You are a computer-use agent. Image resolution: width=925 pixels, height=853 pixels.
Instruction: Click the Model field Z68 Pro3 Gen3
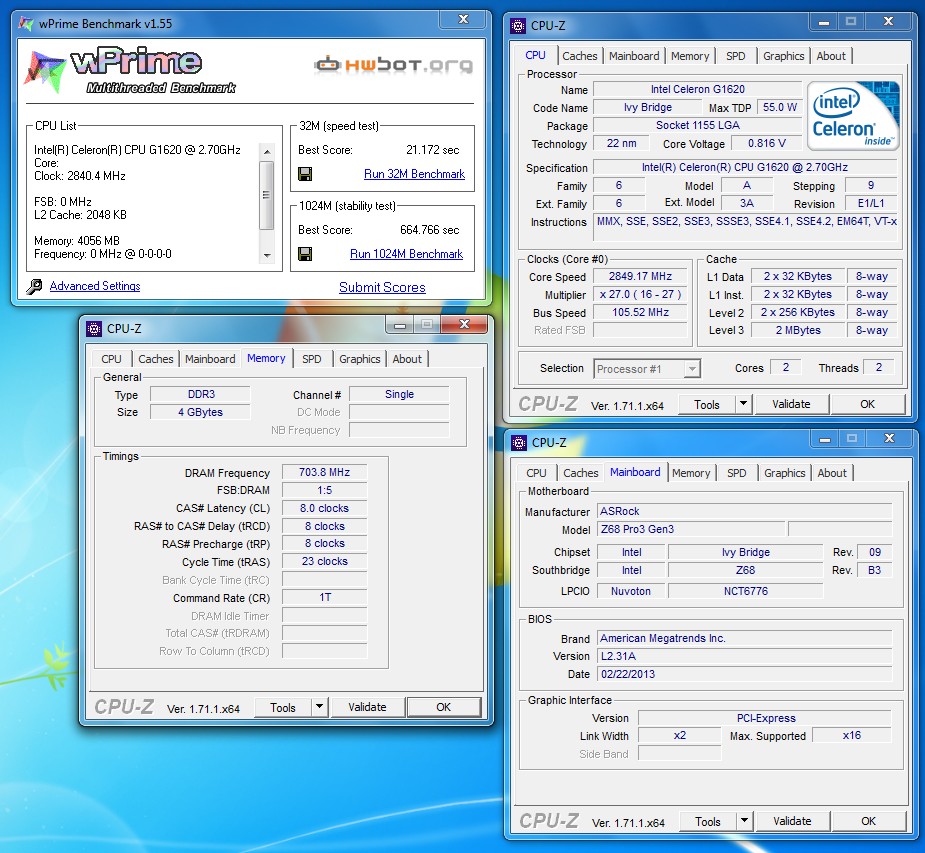tap(691, 529)
